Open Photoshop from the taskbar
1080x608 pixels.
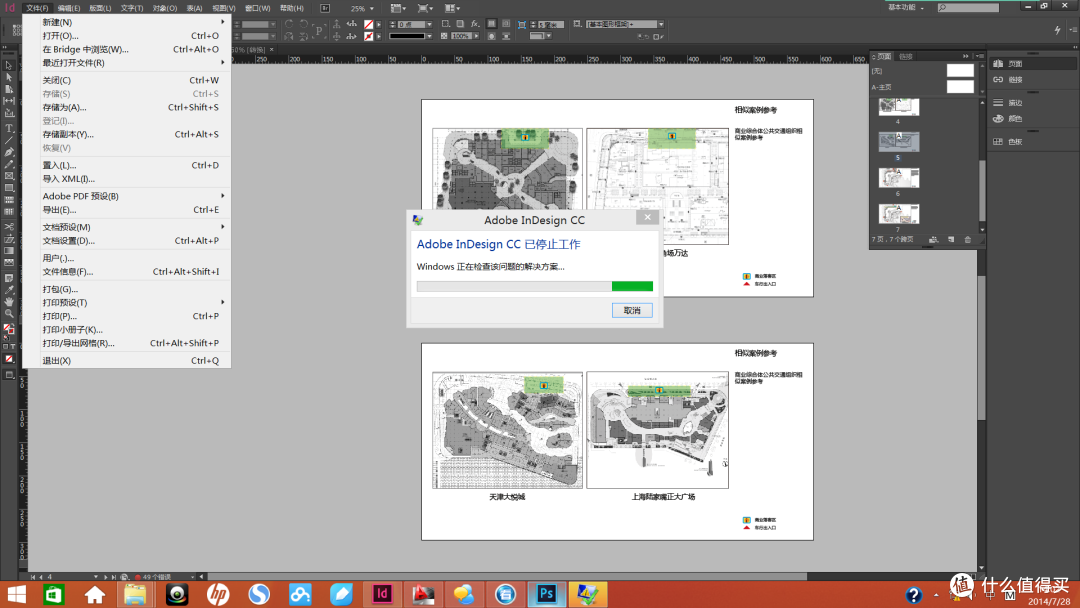546,594
